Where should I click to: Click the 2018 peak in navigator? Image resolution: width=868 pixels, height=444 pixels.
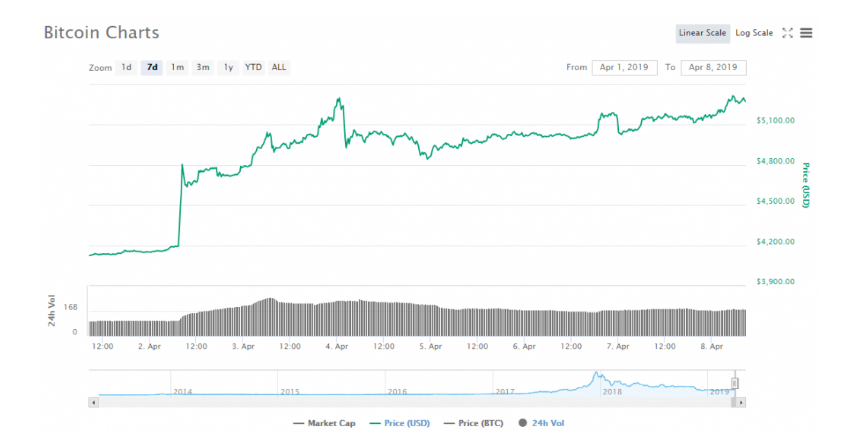[x=596, y=374]
